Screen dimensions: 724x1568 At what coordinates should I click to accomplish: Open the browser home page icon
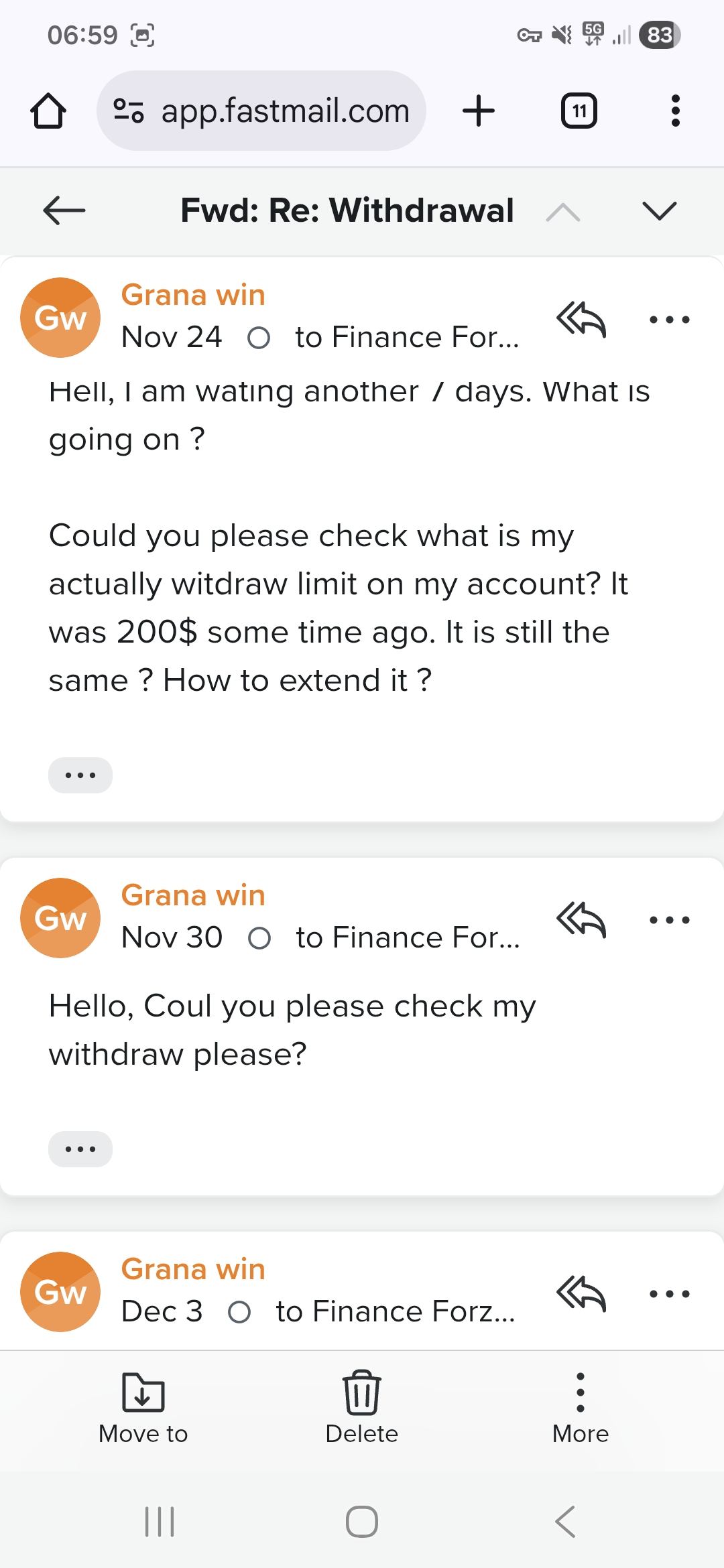click(48, 111)
